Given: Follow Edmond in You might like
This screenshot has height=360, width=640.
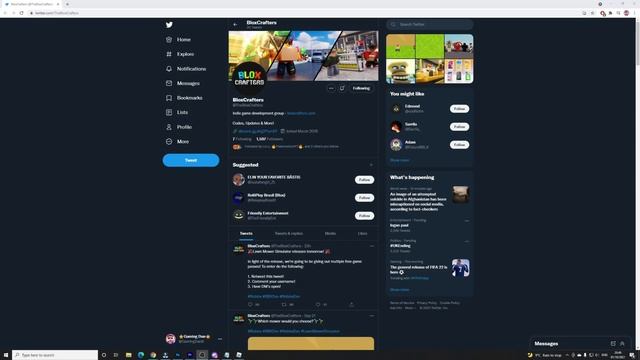Looking at the screenshot, I should pyautogui.click(x=459, y=109).
